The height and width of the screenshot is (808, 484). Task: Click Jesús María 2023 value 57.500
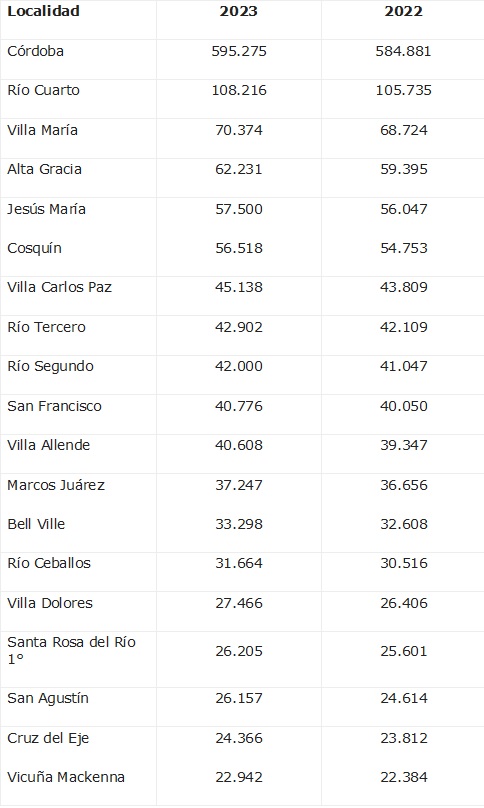coord(239,209)
